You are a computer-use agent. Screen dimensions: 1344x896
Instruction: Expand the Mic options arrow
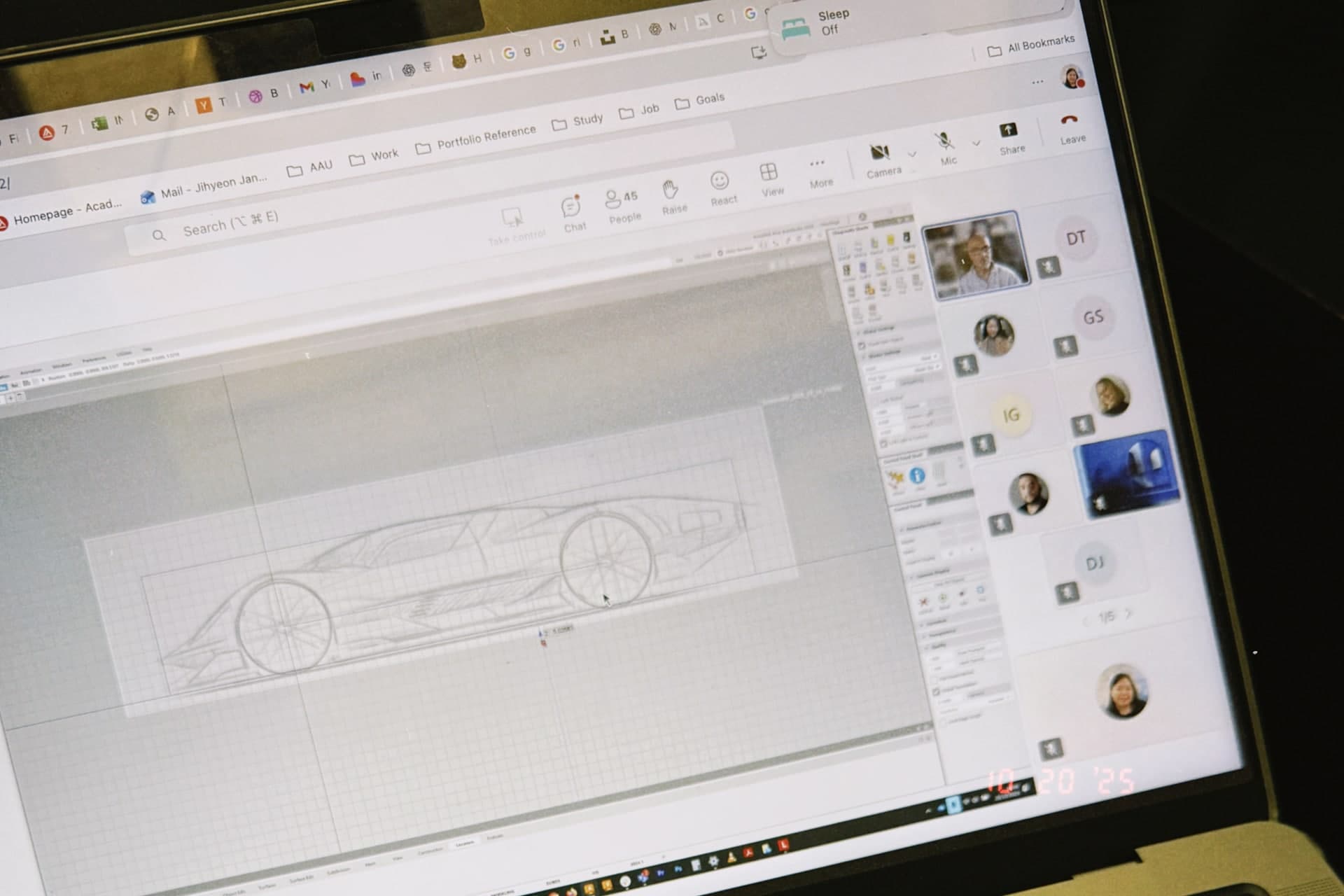click(976, 143)
